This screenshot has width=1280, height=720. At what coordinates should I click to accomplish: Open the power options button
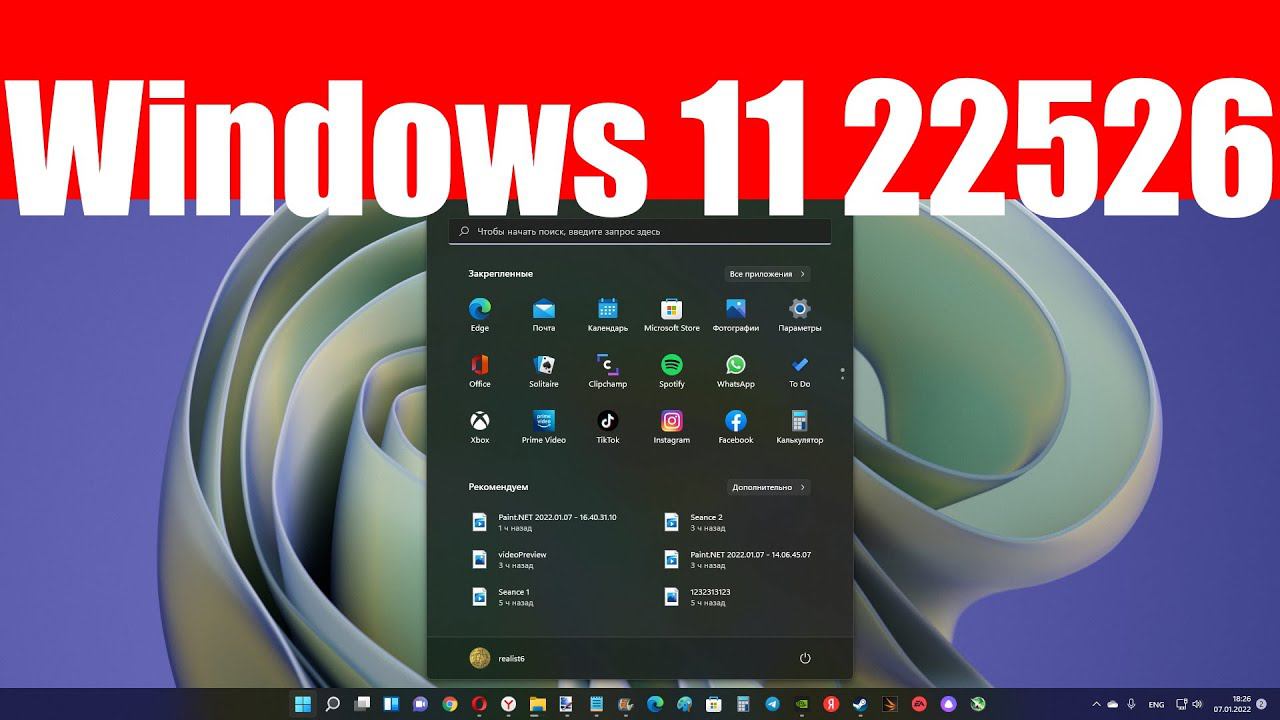805,658
